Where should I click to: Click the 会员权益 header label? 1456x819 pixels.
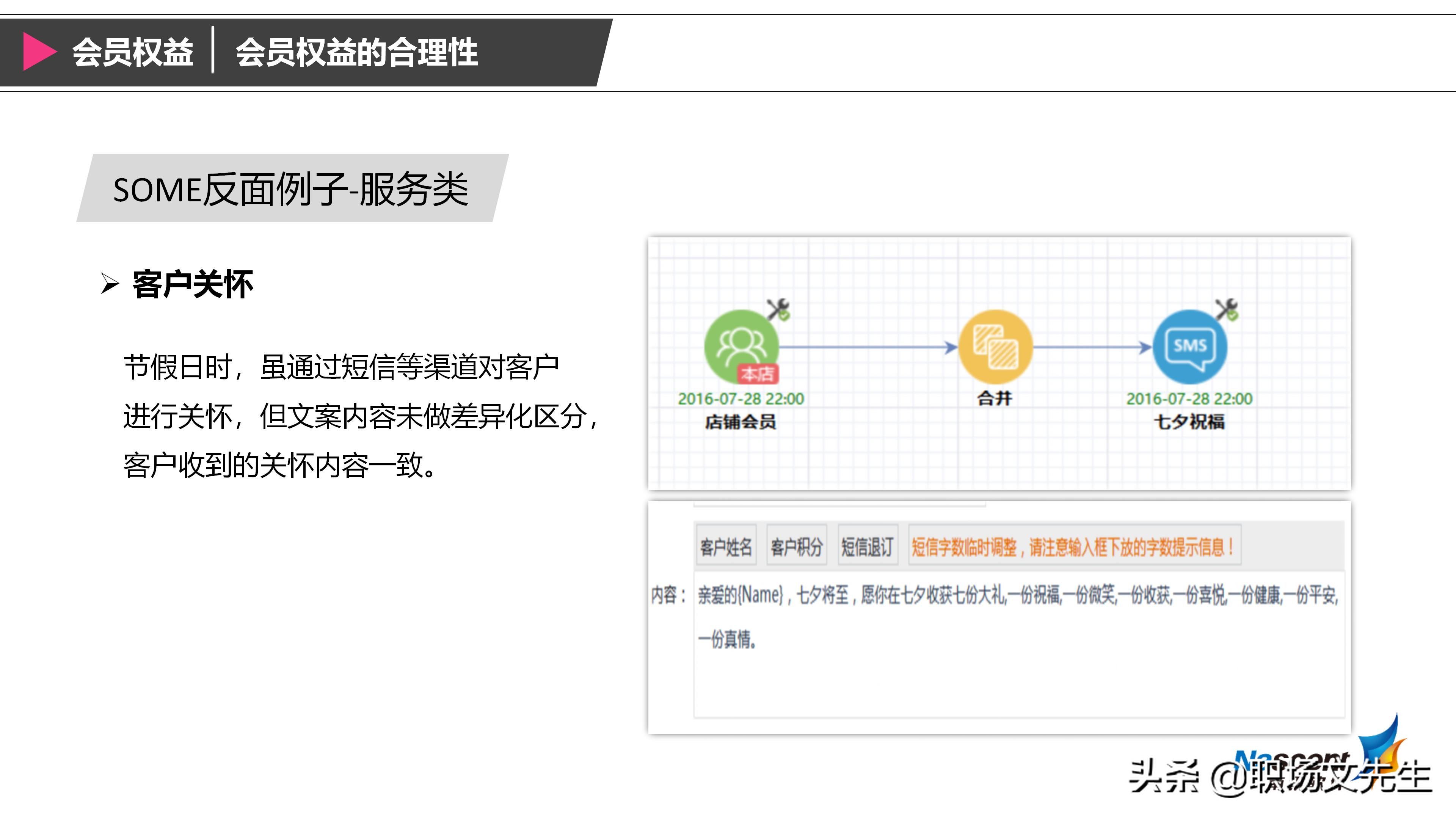click(x=133, y=53)
